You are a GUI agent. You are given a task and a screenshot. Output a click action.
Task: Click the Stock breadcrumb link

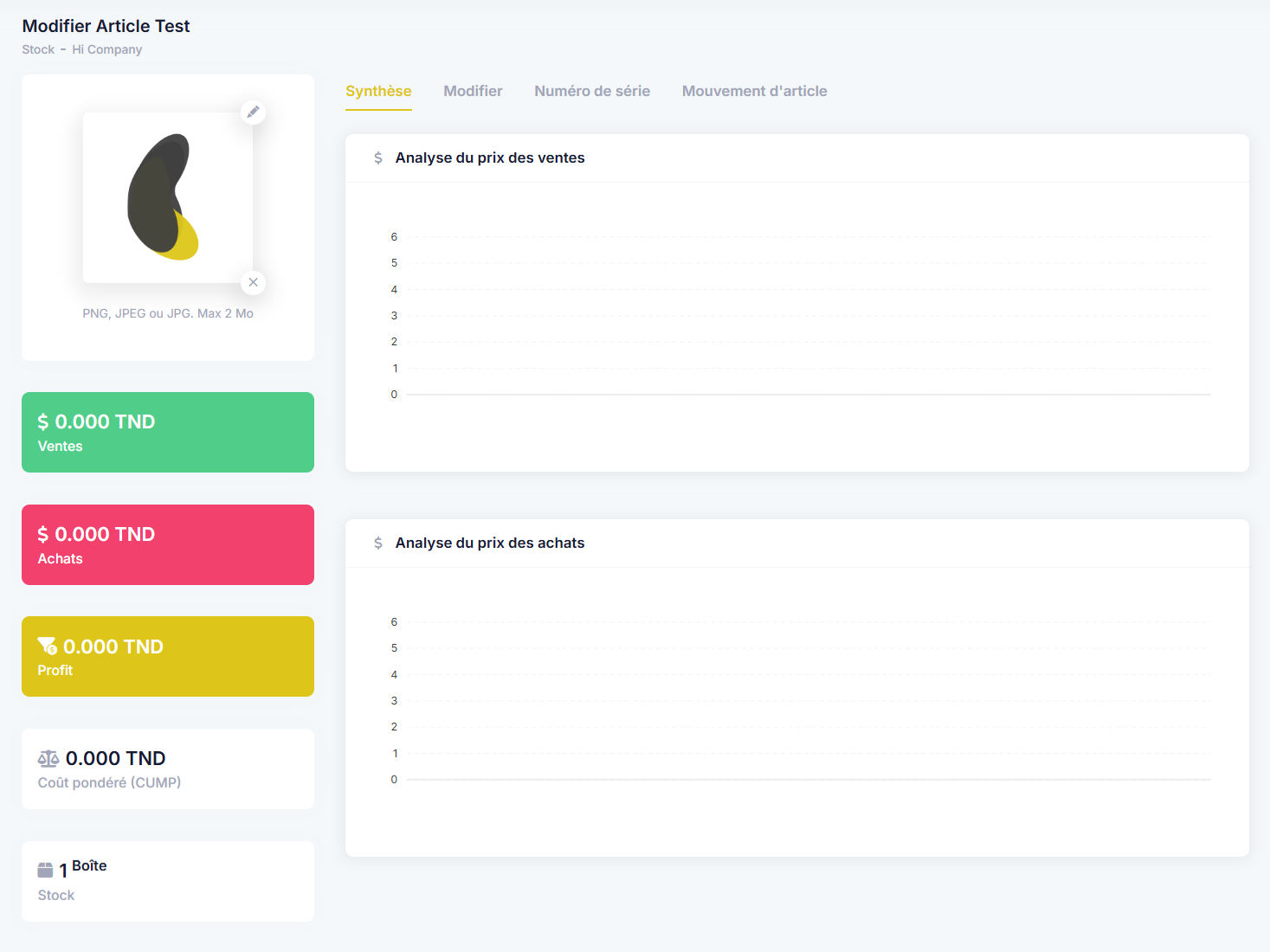click(x=38, y=49)
